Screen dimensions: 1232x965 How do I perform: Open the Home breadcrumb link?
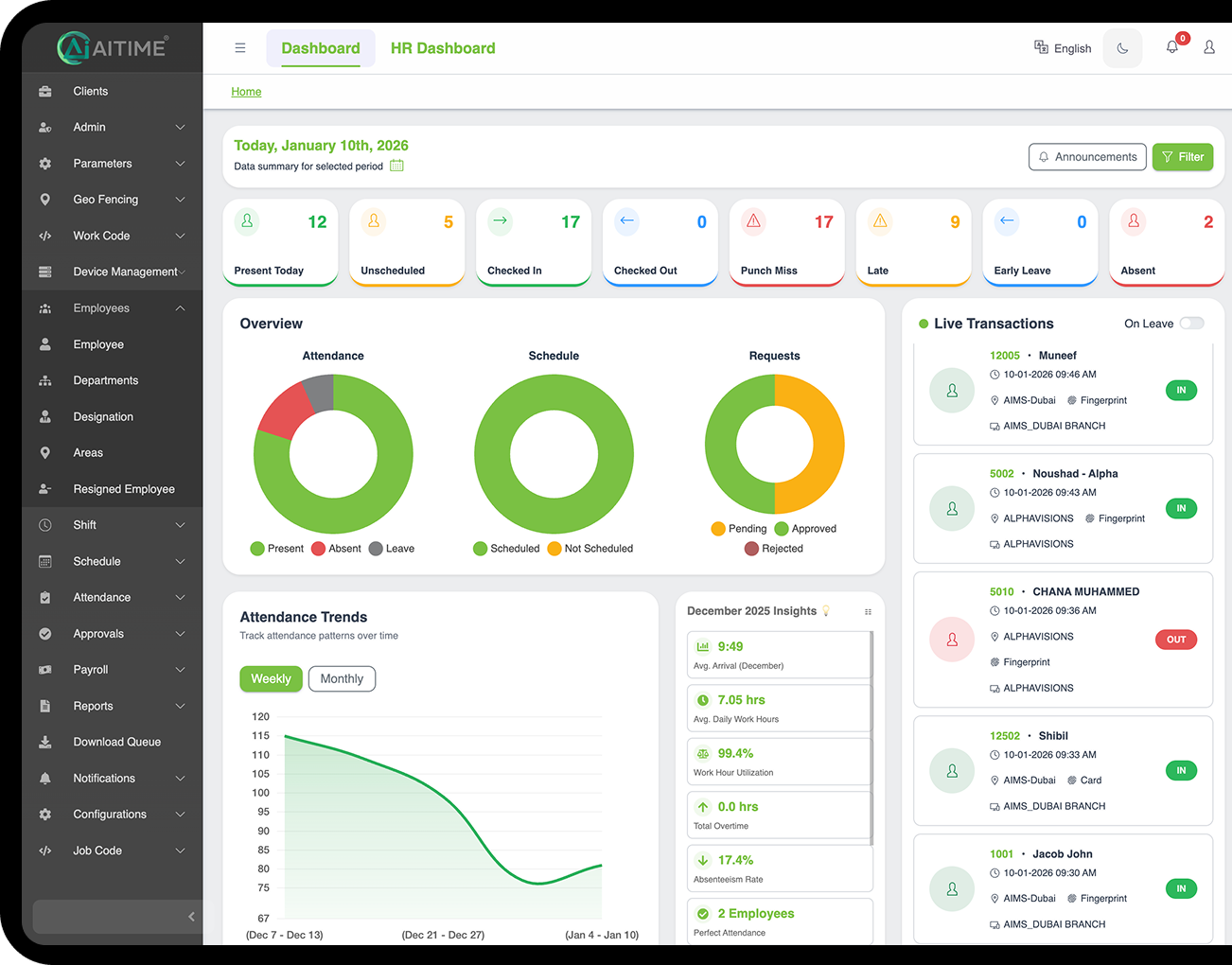pos(246,92)
